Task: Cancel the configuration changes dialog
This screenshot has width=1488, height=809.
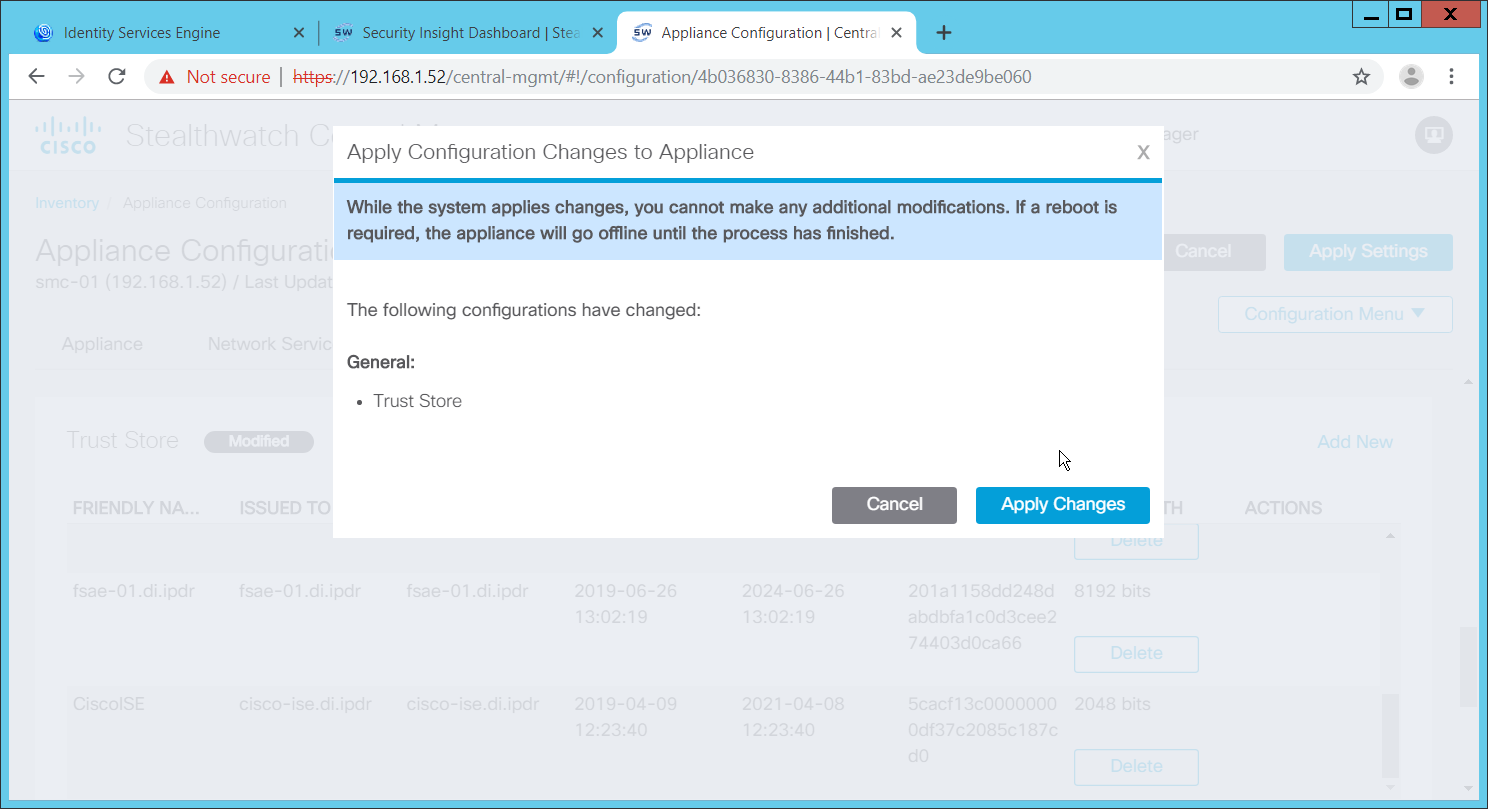Action: [x=894, y=505]
